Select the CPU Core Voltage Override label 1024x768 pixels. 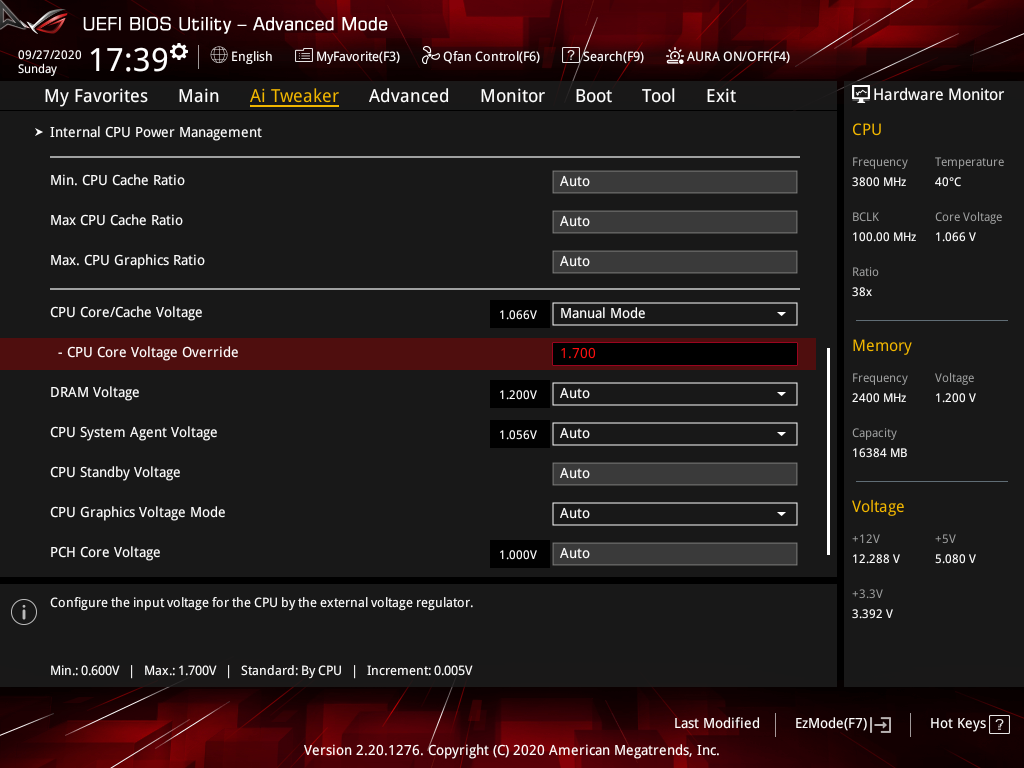pyautogui.click(x=148, y=353)
